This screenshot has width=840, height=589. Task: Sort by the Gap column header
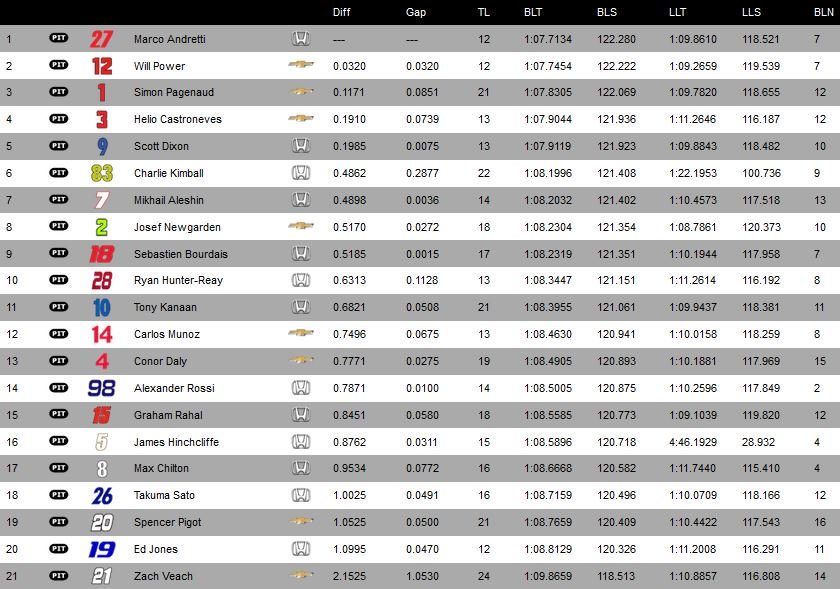point(416,12)
